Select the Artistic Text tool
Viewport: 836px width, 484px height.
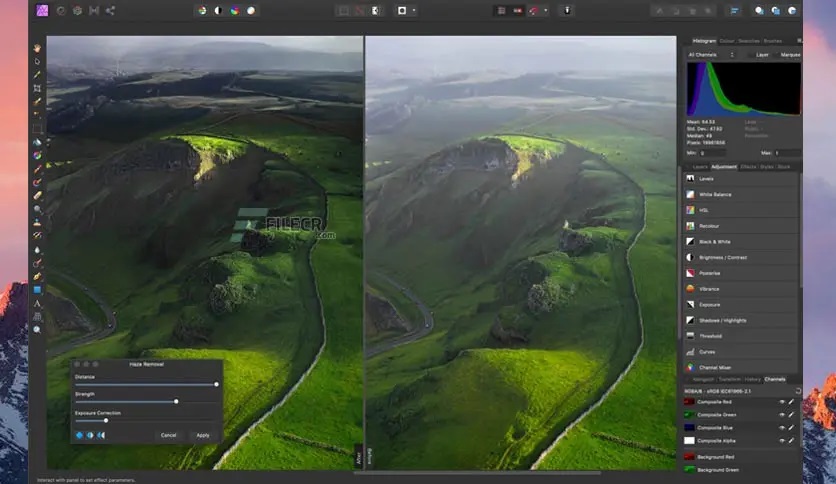click(37, 303)
